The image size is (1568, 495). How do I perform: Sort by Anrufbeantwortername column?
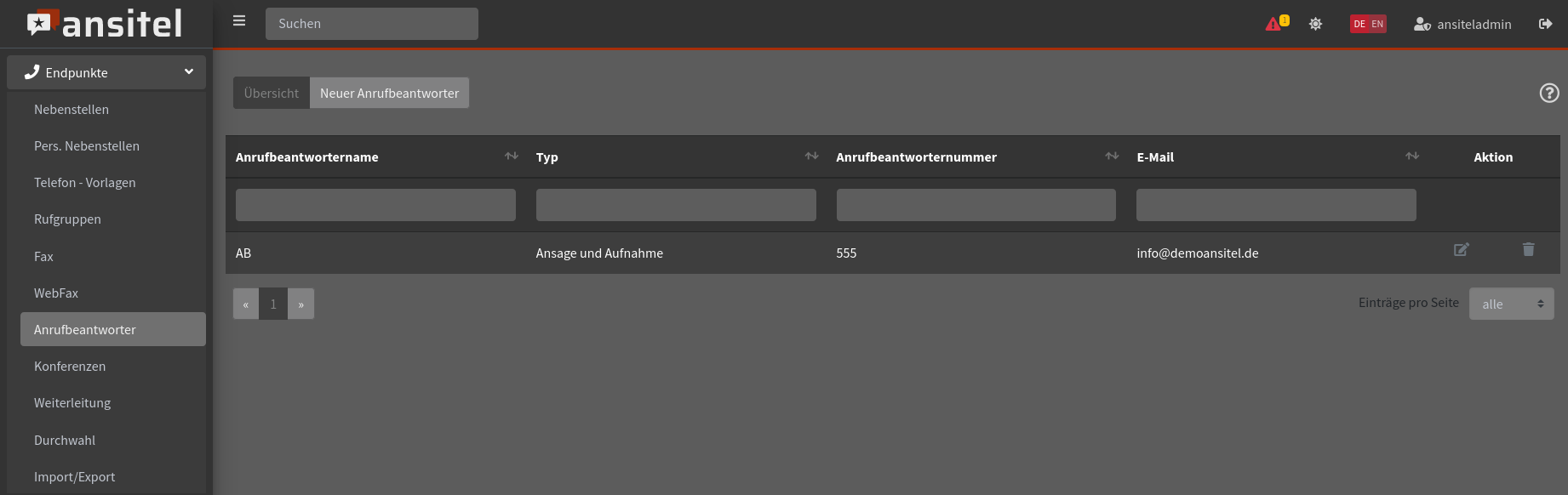click(511, 156)
